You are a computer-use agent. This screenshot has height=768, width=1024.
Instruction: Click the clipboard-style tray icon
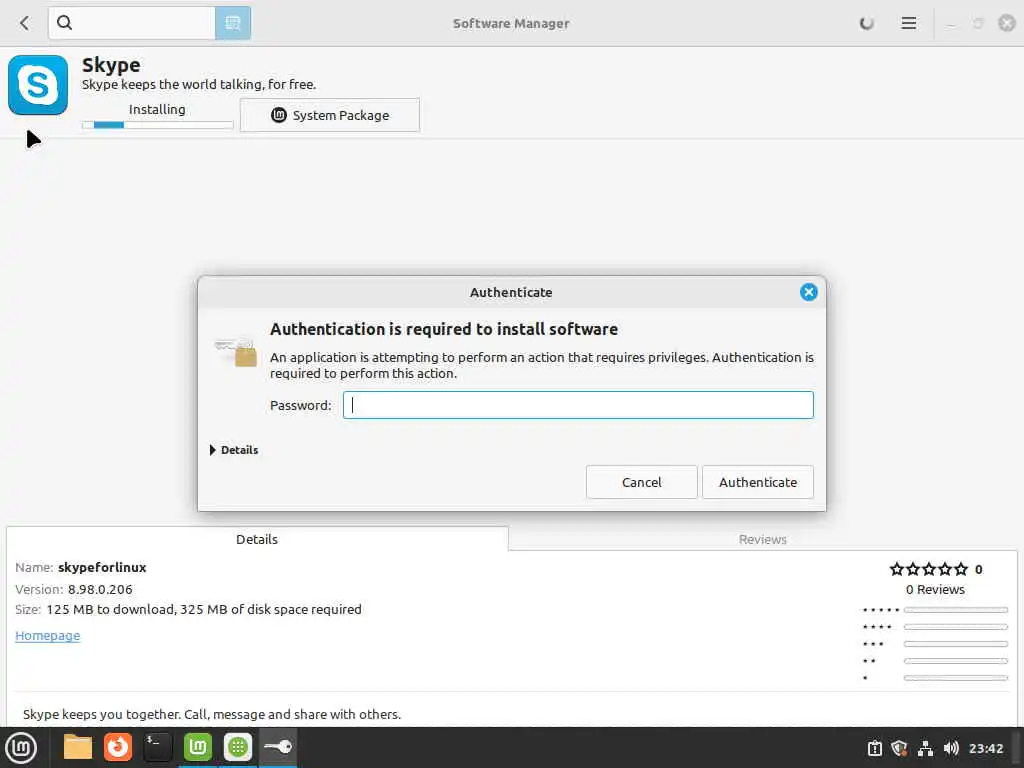click(874, 748)
